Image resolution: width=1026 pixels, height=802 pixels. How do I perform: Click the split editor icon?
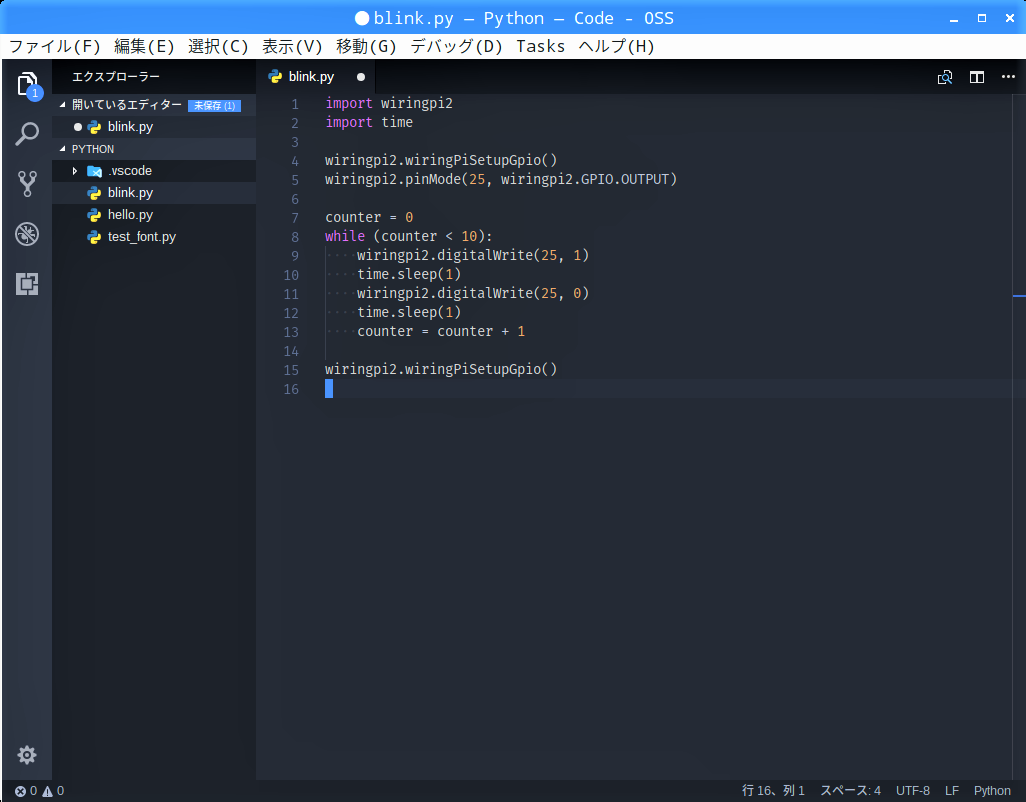pyautogui.click(x=977, y=77)
